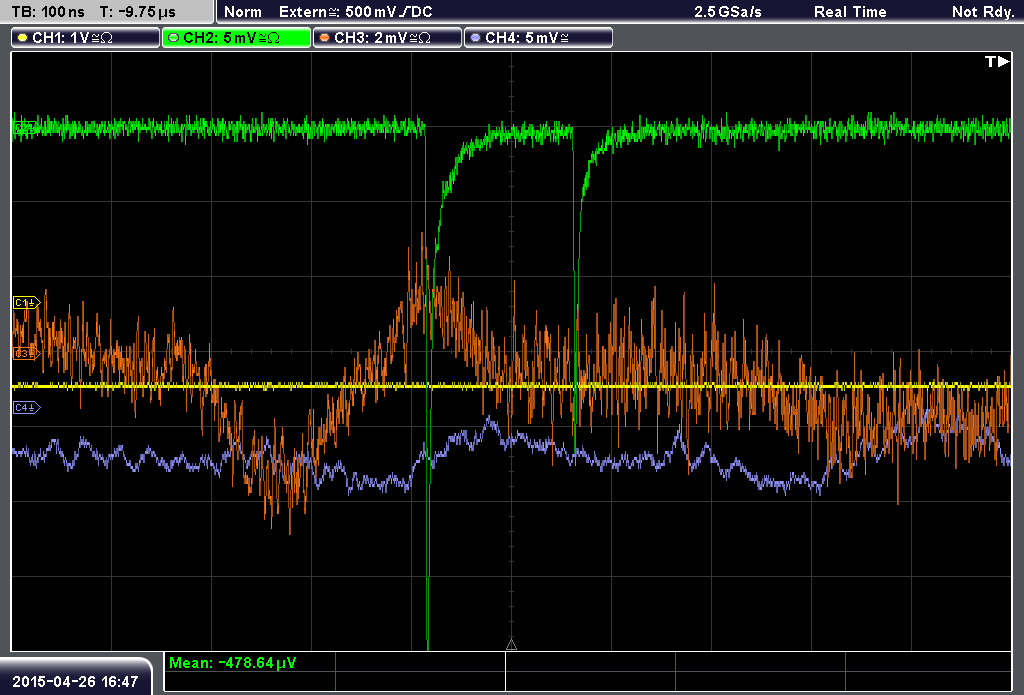1024x695 pixels.
Task: Click the Extern 500 mV DC trigger source
Action: [355, 12]
